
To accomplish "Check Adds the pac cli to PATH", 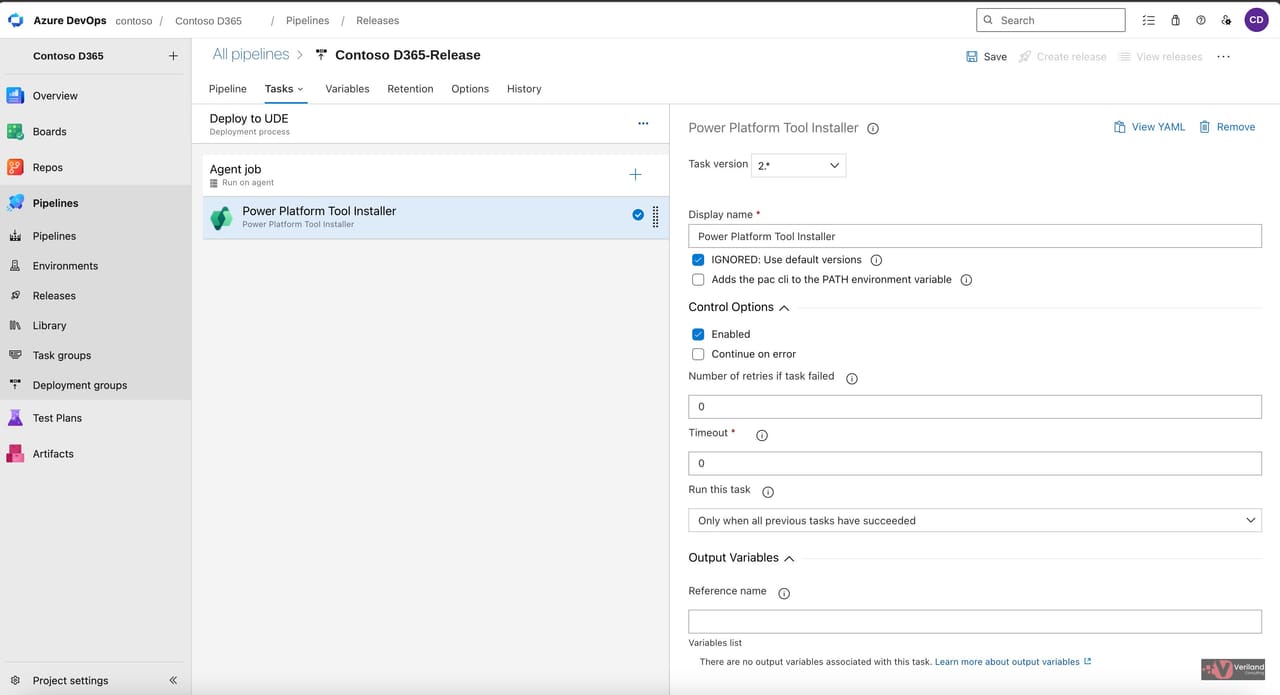I will 698,280.
